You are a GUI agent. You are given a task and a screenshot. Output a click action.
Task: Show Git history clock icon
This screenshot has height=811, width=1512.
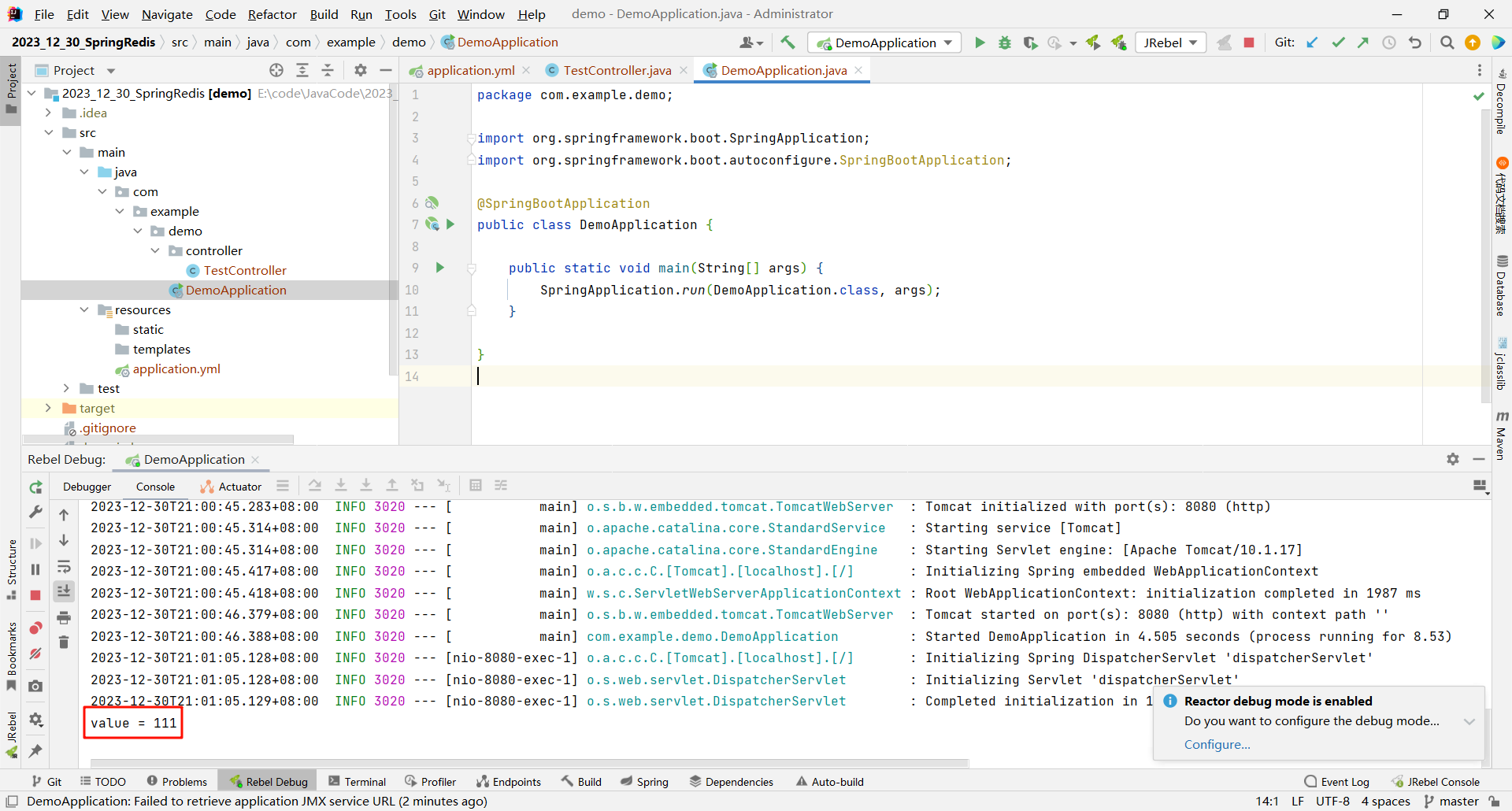coord(1389,43)
